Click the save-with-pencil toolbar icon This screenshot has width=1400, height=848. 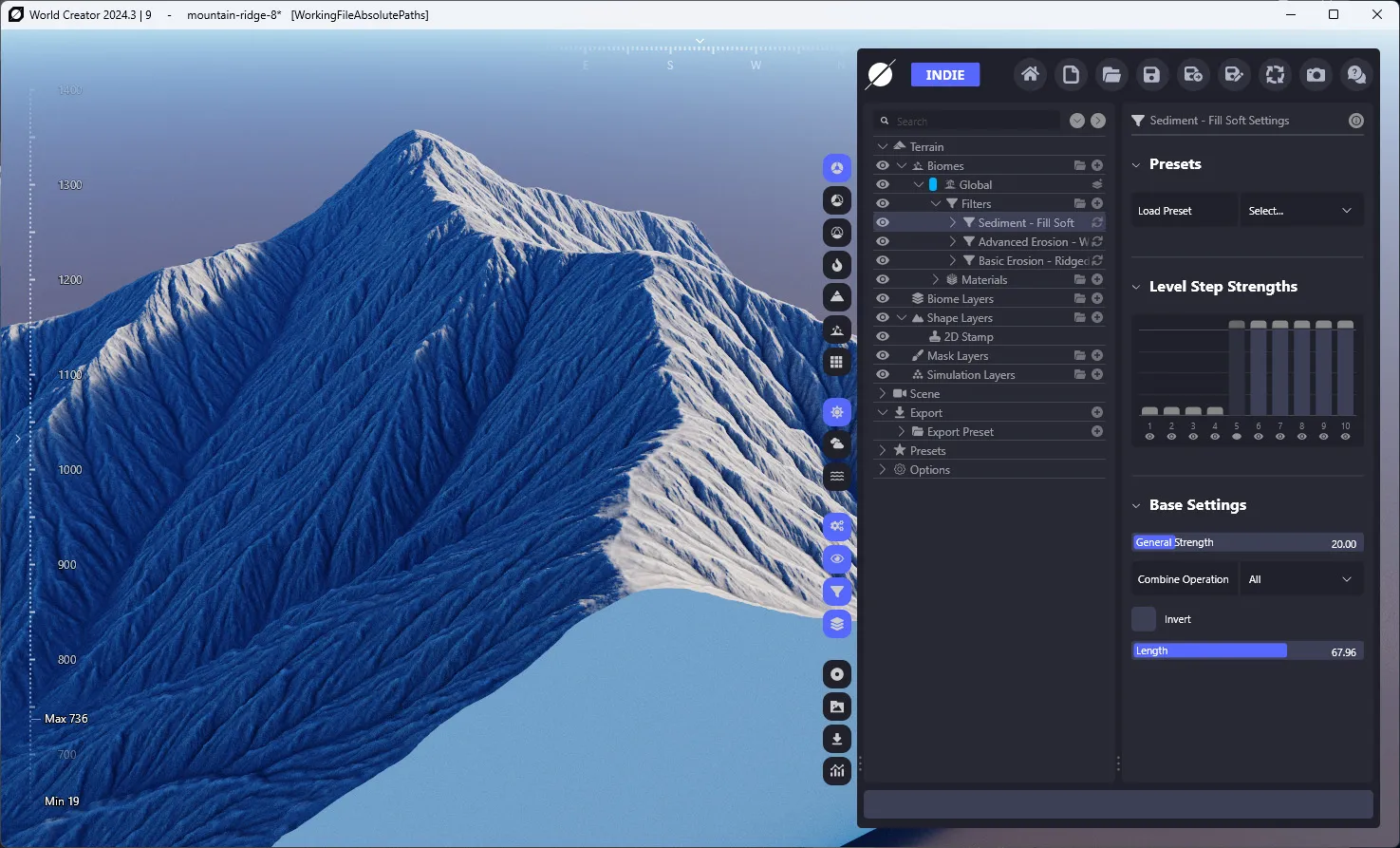[1234, 75]
